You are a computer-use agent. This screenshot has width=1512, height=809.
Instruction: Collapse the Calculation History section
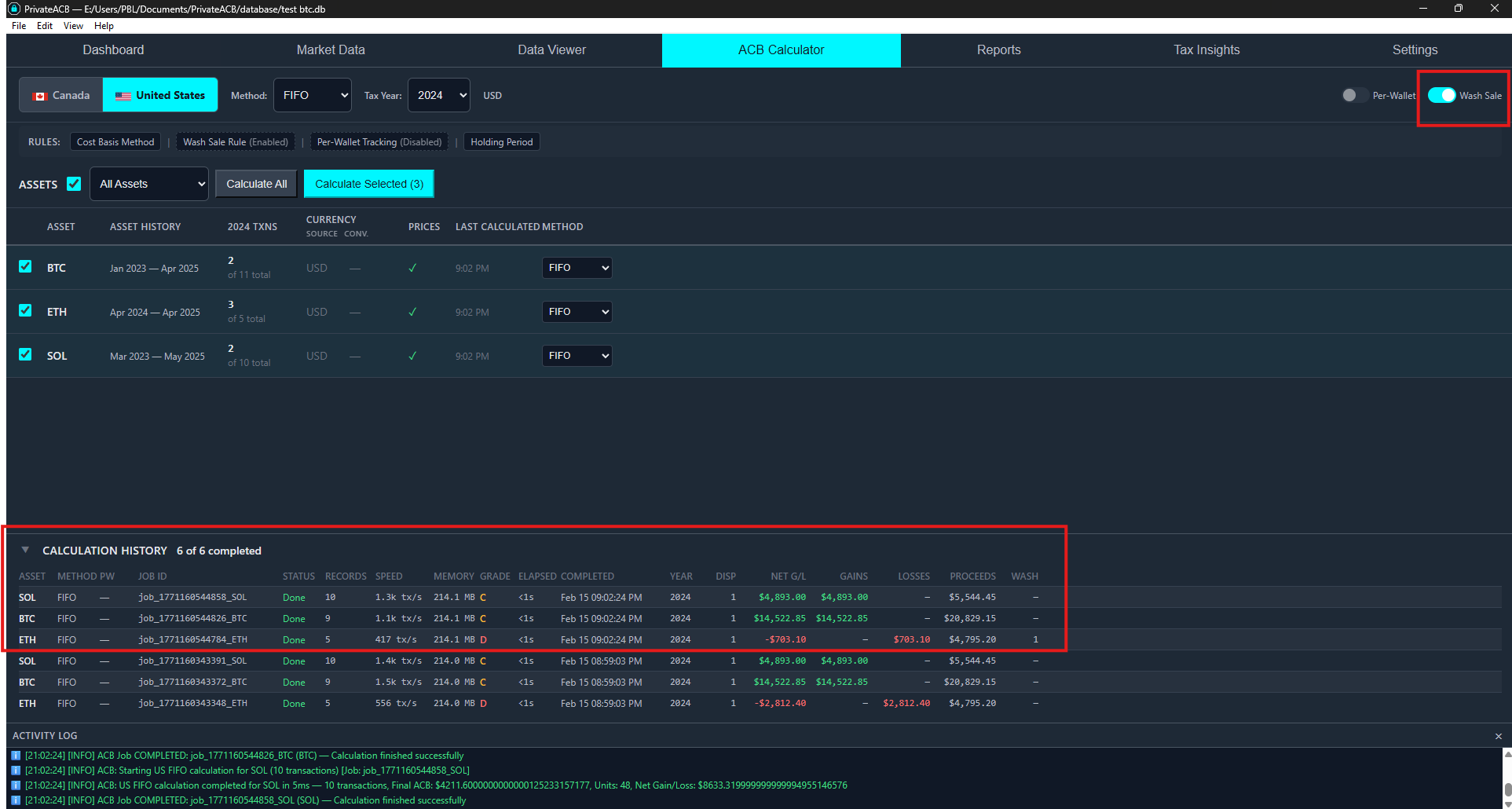point(25,550)
